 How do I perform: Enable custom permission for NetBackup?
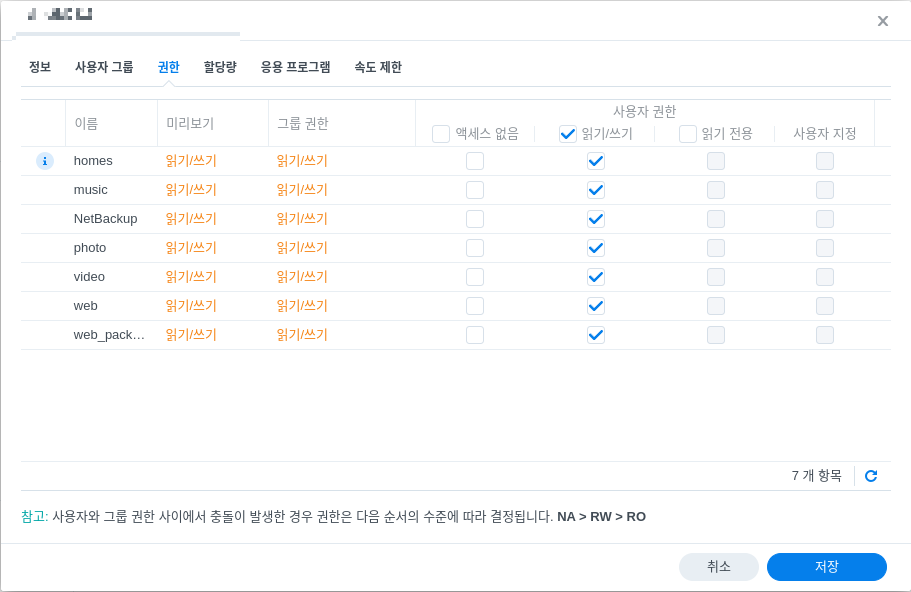[825, 219]
